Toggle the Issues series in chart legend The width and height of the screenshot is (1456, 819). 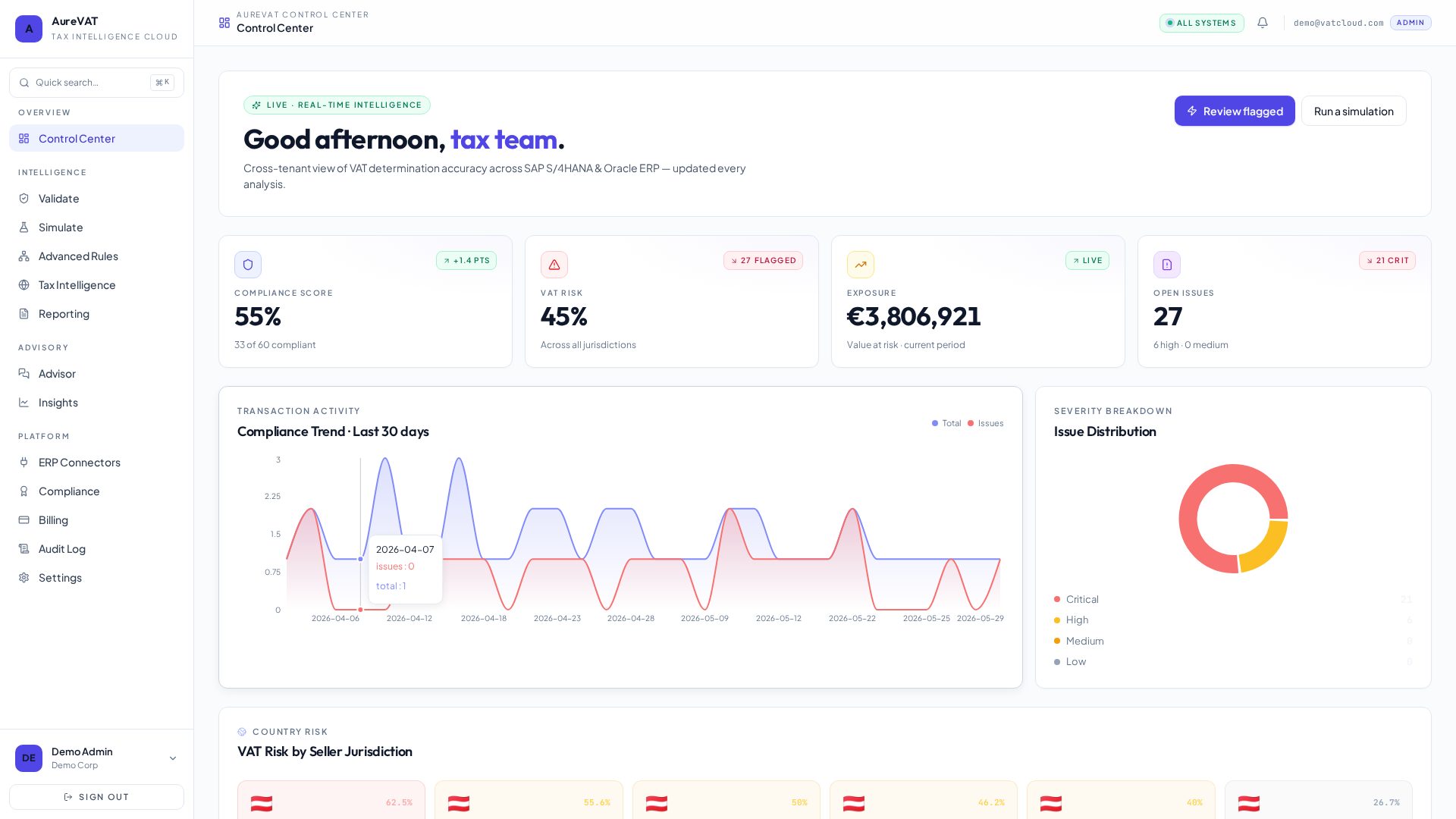(x=986, y=423)
